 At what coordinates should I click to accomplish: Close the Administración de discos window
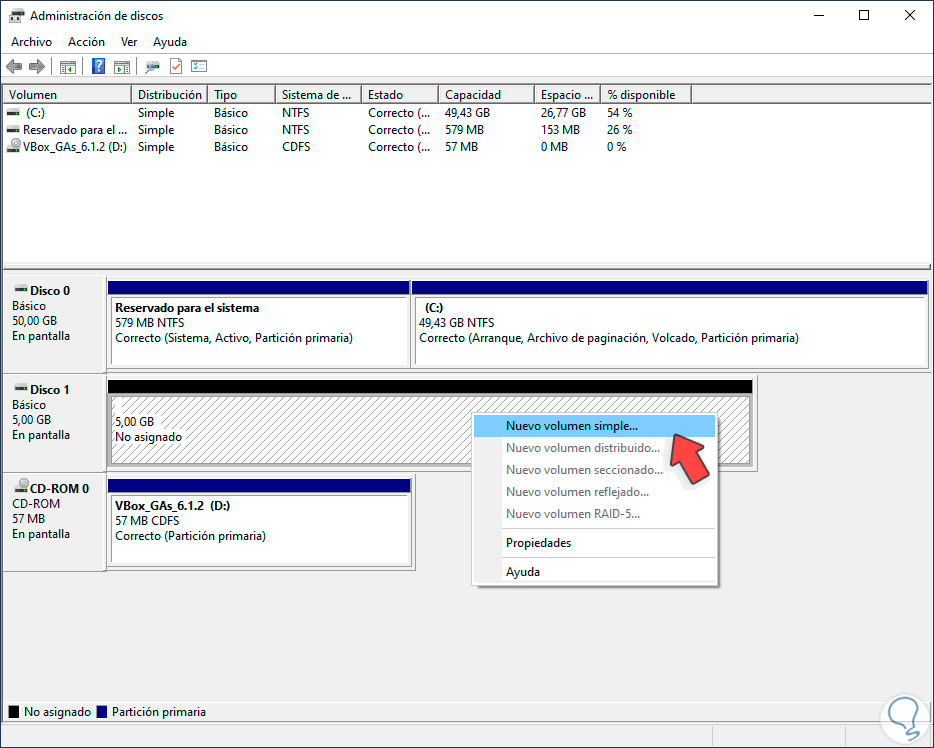[910, 15]
